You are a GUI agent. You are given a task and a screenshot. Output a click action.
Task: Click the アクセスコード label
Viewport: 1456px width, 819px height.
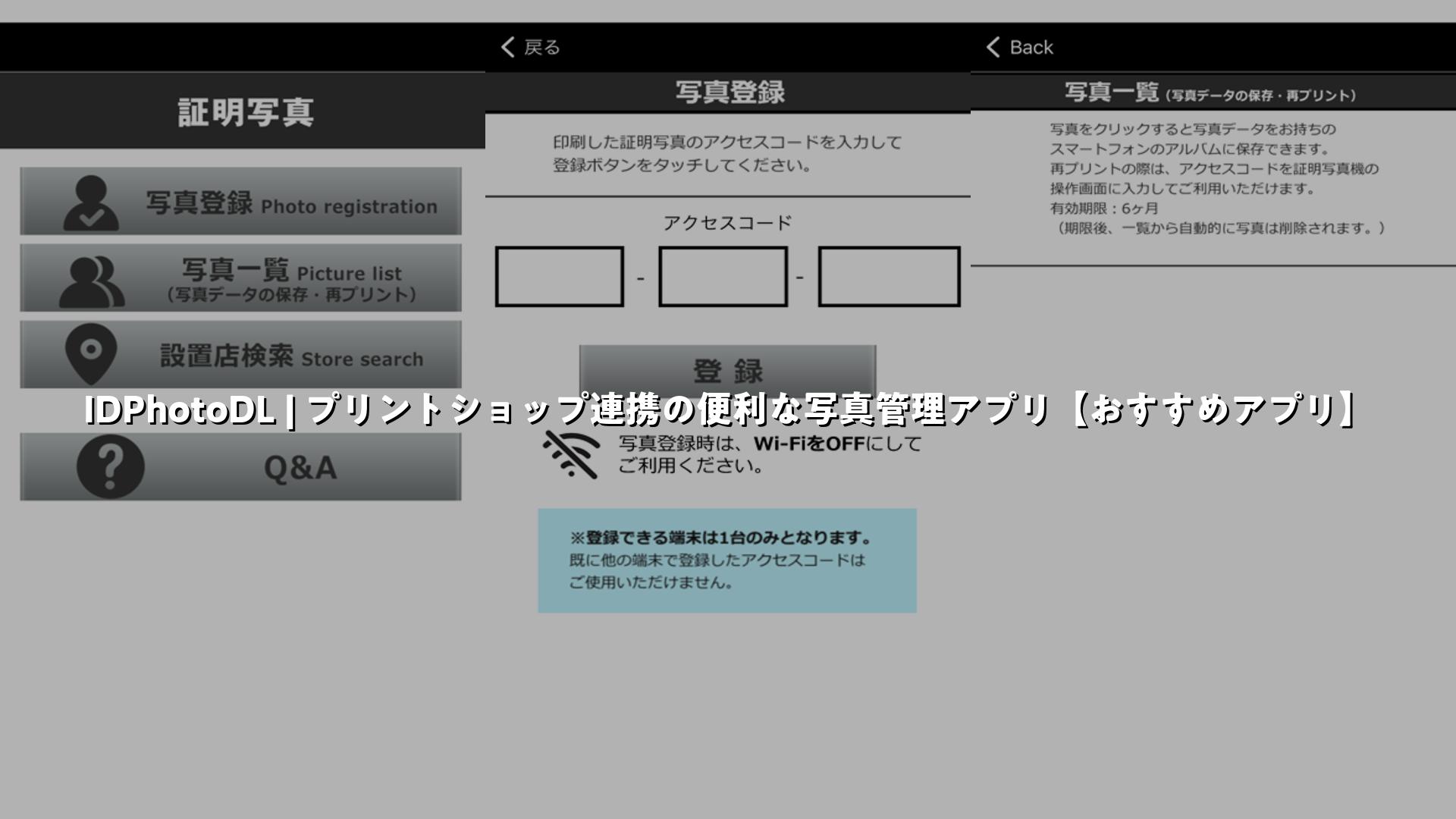pyautogui.click(x=727, y=222)
